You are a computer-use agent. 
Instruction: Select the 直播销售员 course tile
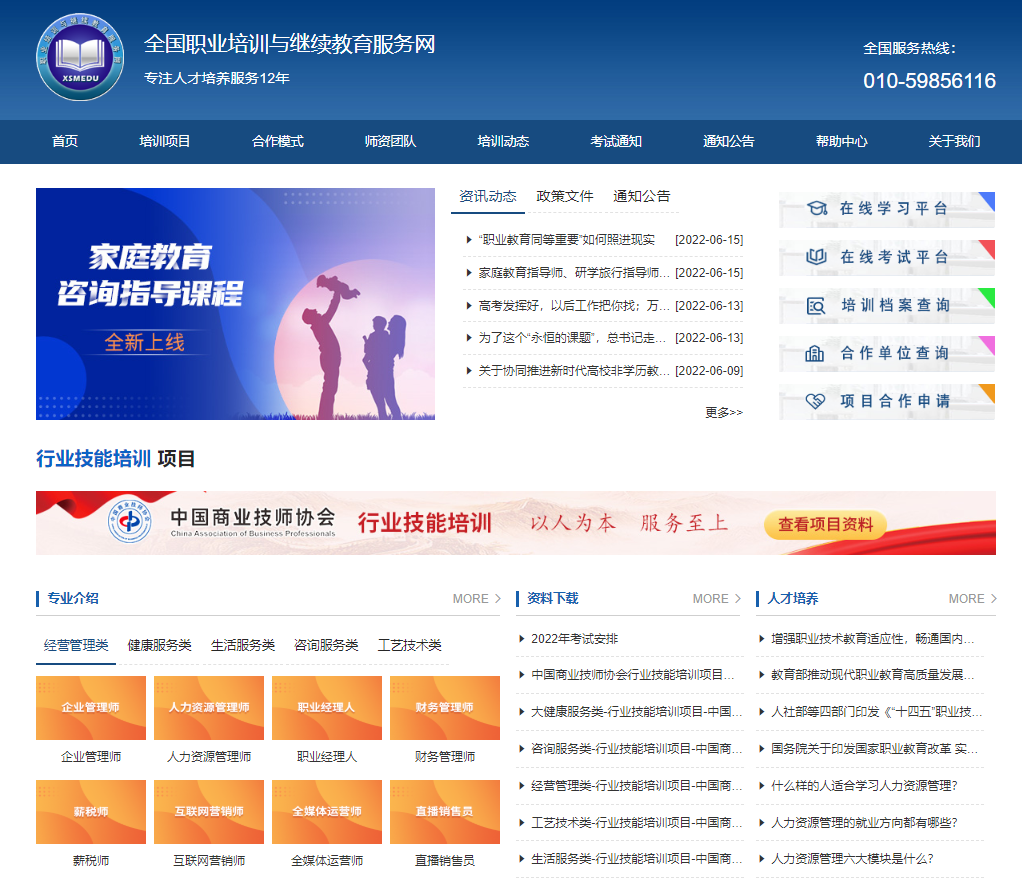[445, 812]
